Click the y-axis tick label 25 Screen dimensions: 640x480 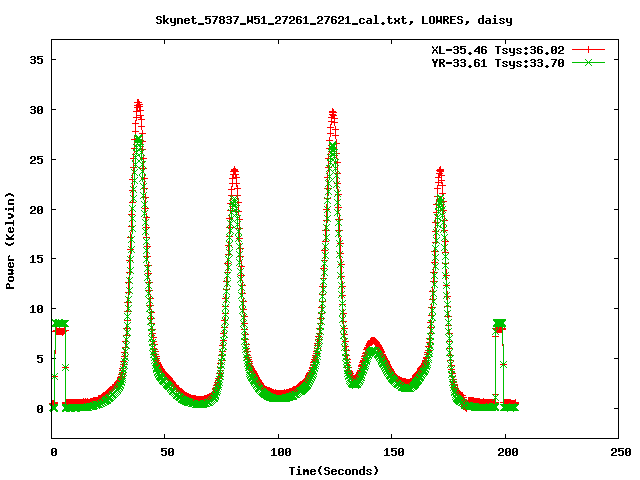(x=36, y=160)
